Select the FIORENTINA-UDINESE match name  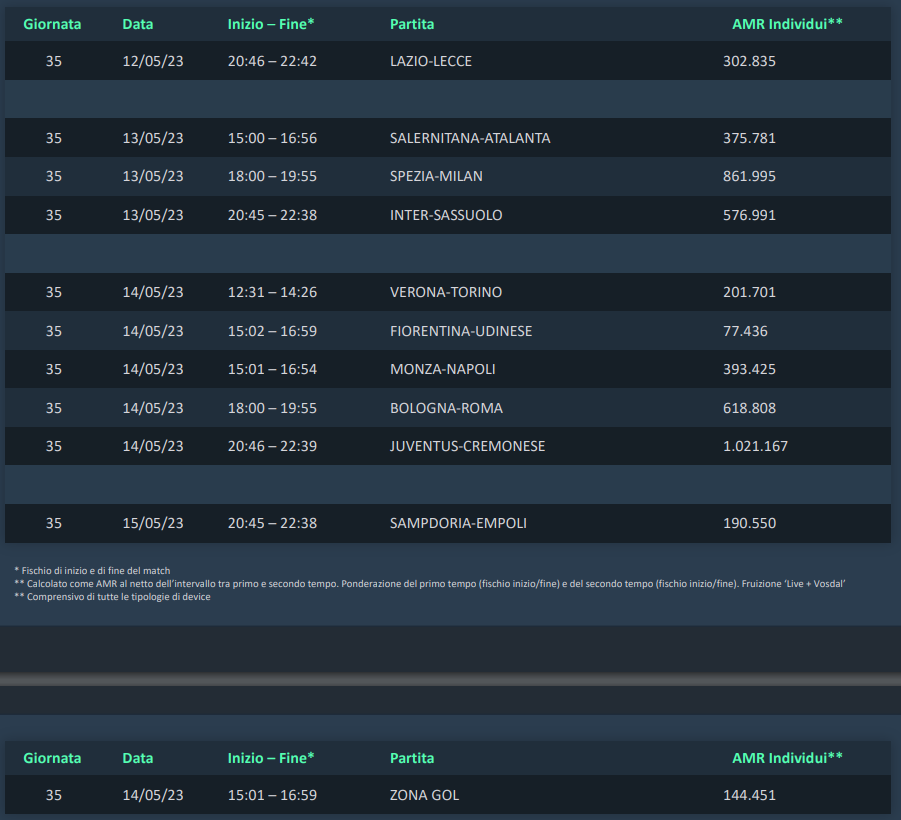point(461,331)
